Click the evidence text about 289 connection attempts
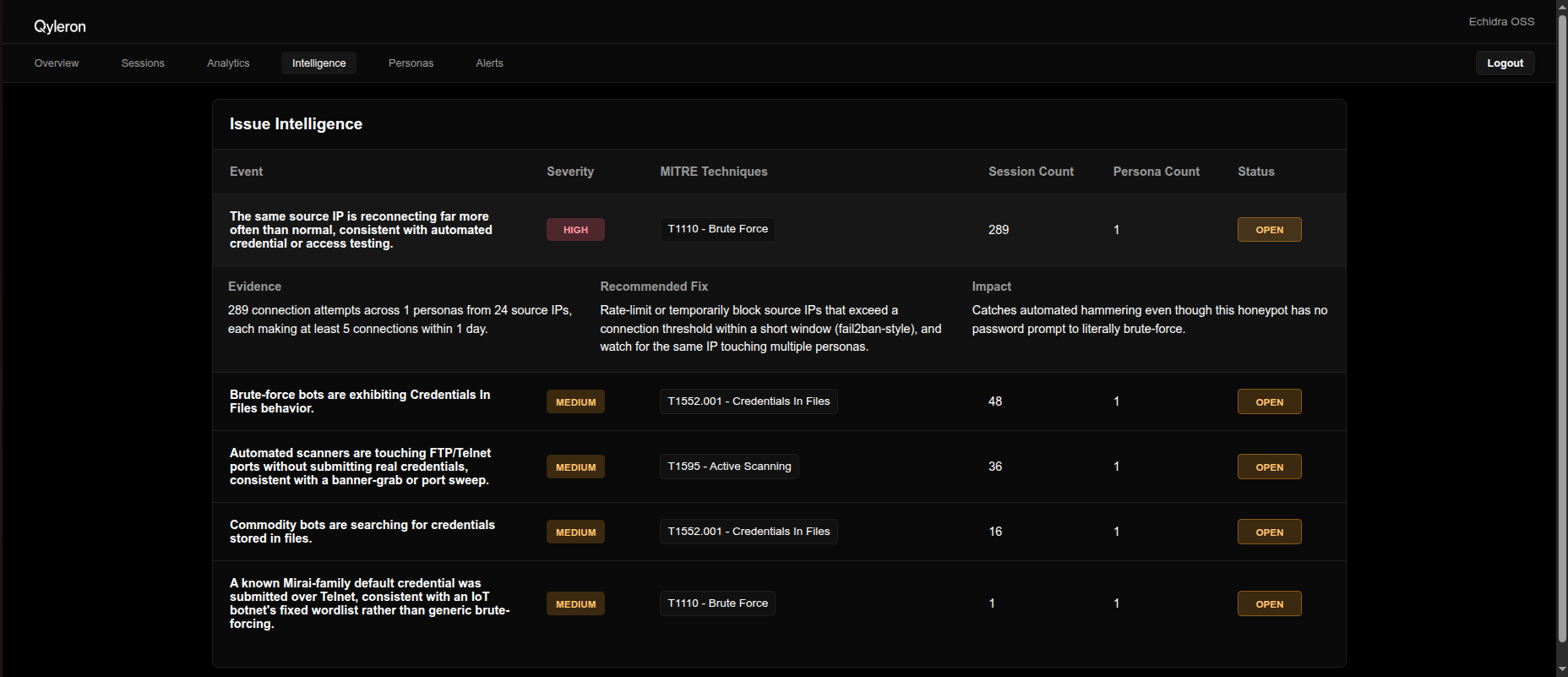1568x677 pixels. point(400,319)
